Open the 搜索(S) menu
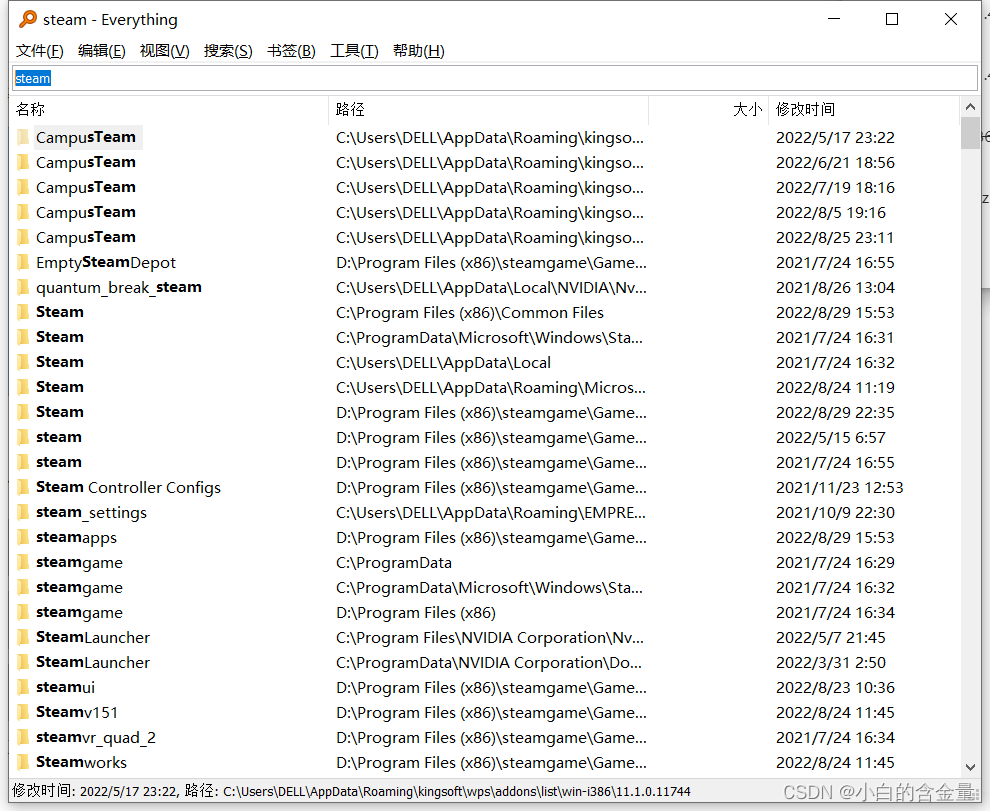The width and height of the screenshot is (990, 811). pos(228,51)
